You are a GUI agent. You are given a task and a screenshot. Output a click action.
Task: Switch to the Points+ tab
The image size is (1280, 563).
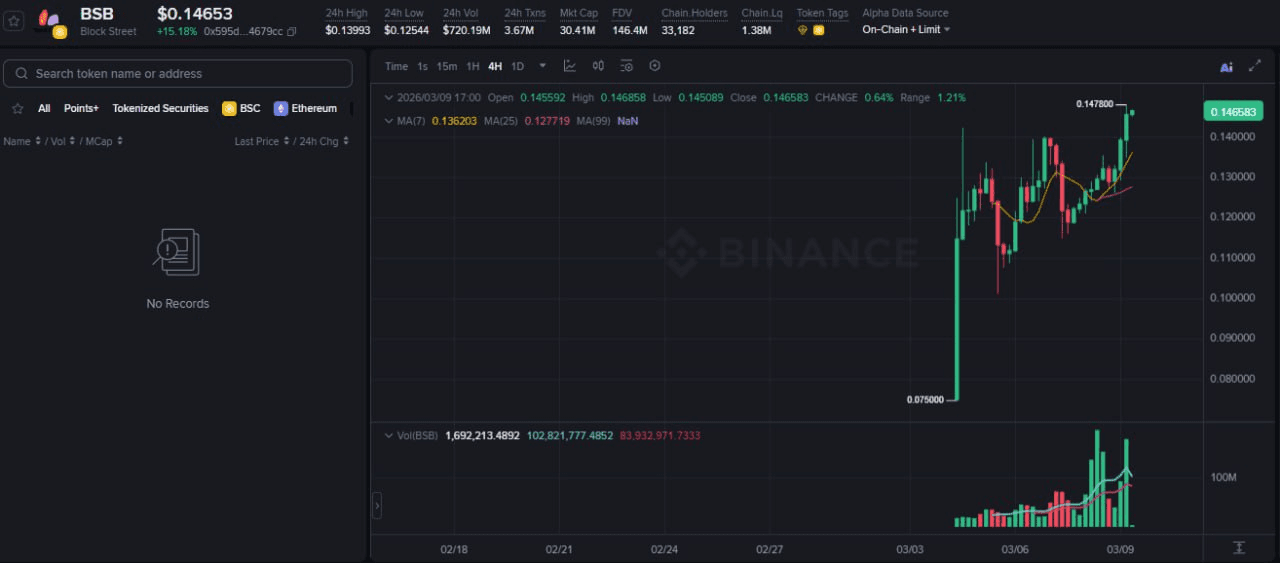click(81, 108)
